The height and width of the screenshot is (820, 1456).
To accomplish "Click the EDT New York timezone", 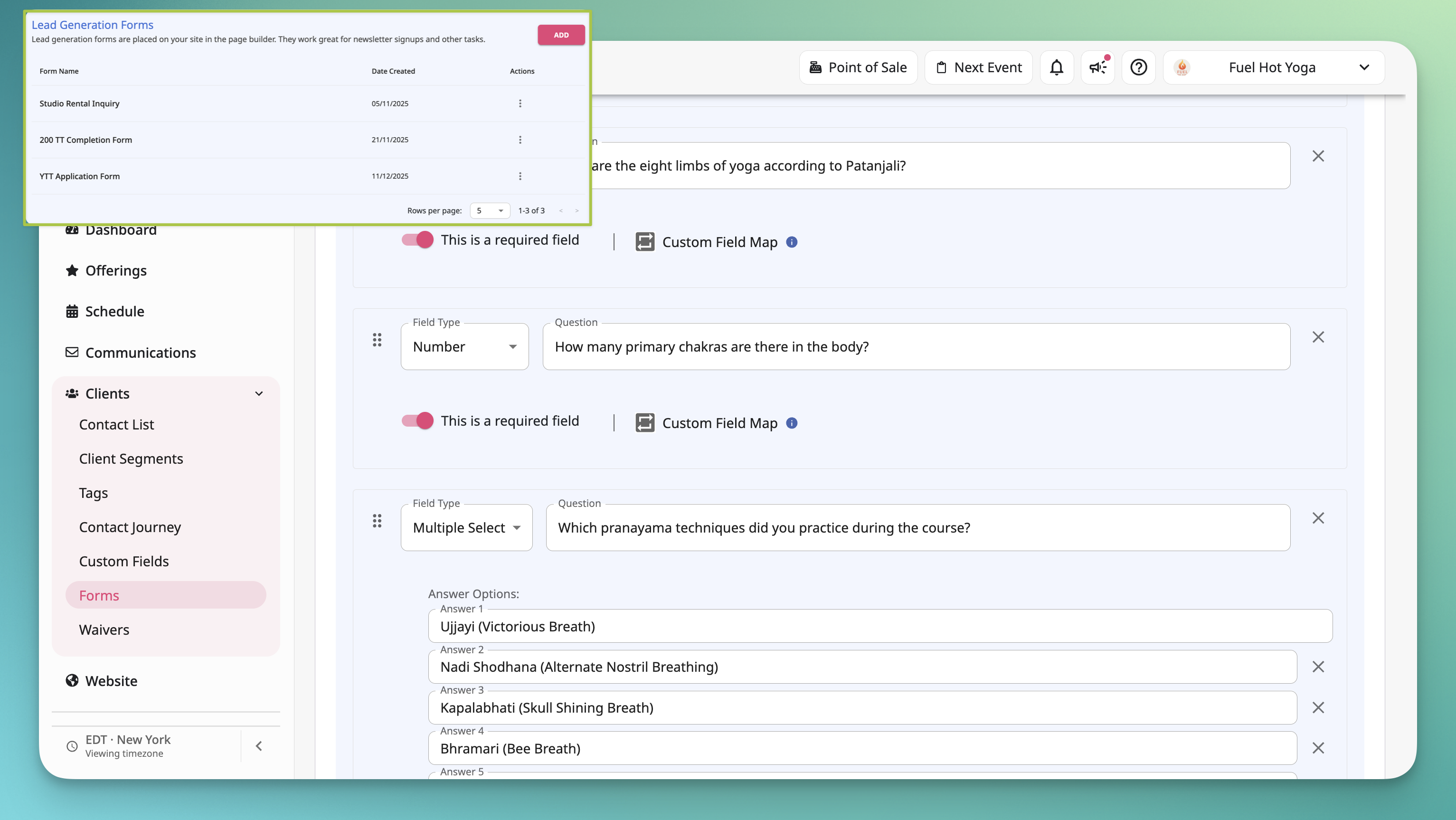I will [128, 740].
